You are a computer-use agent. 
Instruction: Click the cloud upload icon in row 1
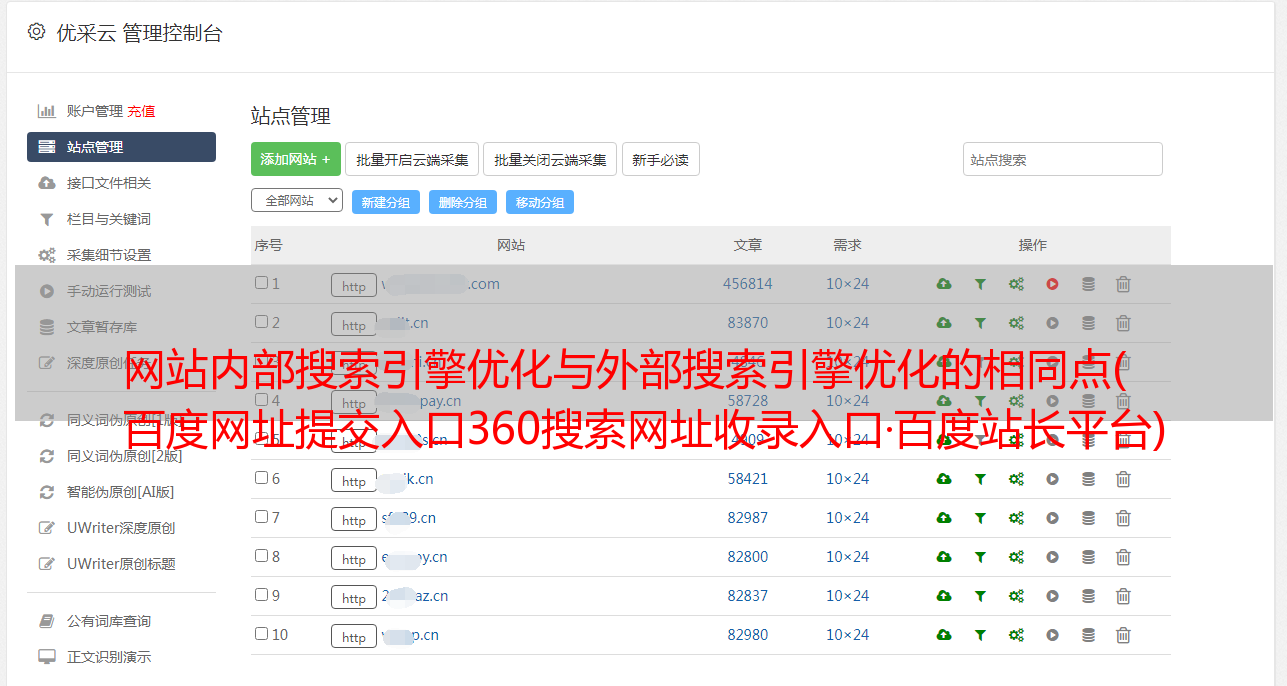(x=944, y=284)
